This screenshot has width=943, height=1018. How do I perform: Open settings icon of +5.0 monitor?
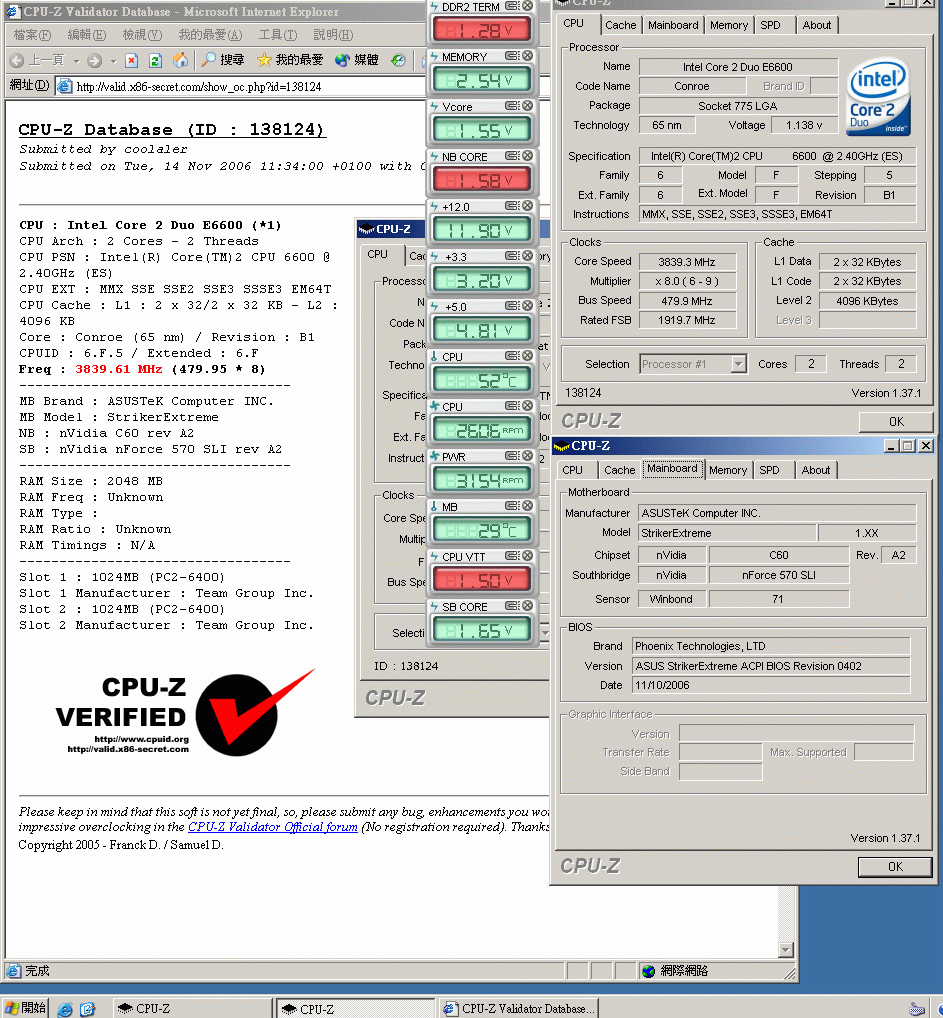[512, 306]
